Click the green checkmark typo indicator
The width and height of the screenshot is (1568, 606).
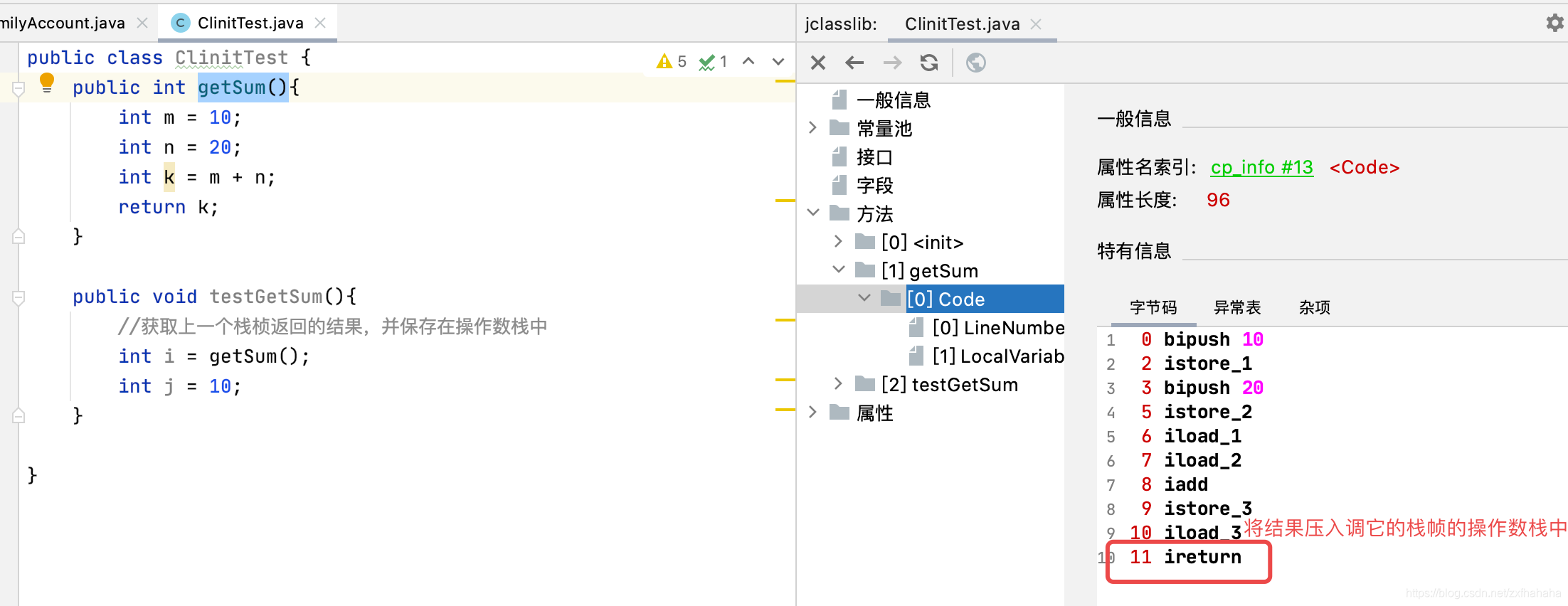[713, 62]
